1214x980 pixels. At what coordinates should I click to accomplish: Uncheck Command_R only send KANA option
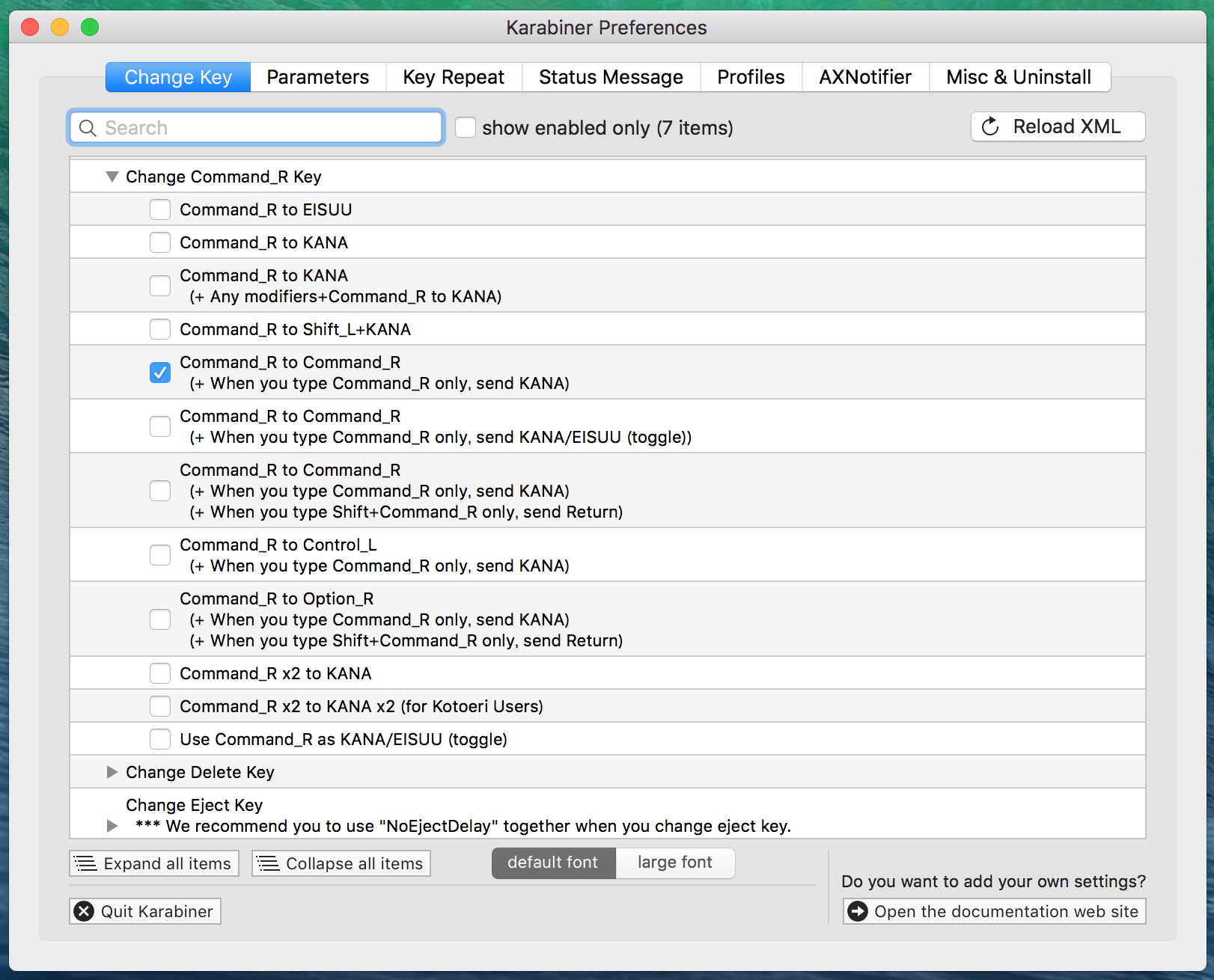pyautogui.click(x=160, y=373)
